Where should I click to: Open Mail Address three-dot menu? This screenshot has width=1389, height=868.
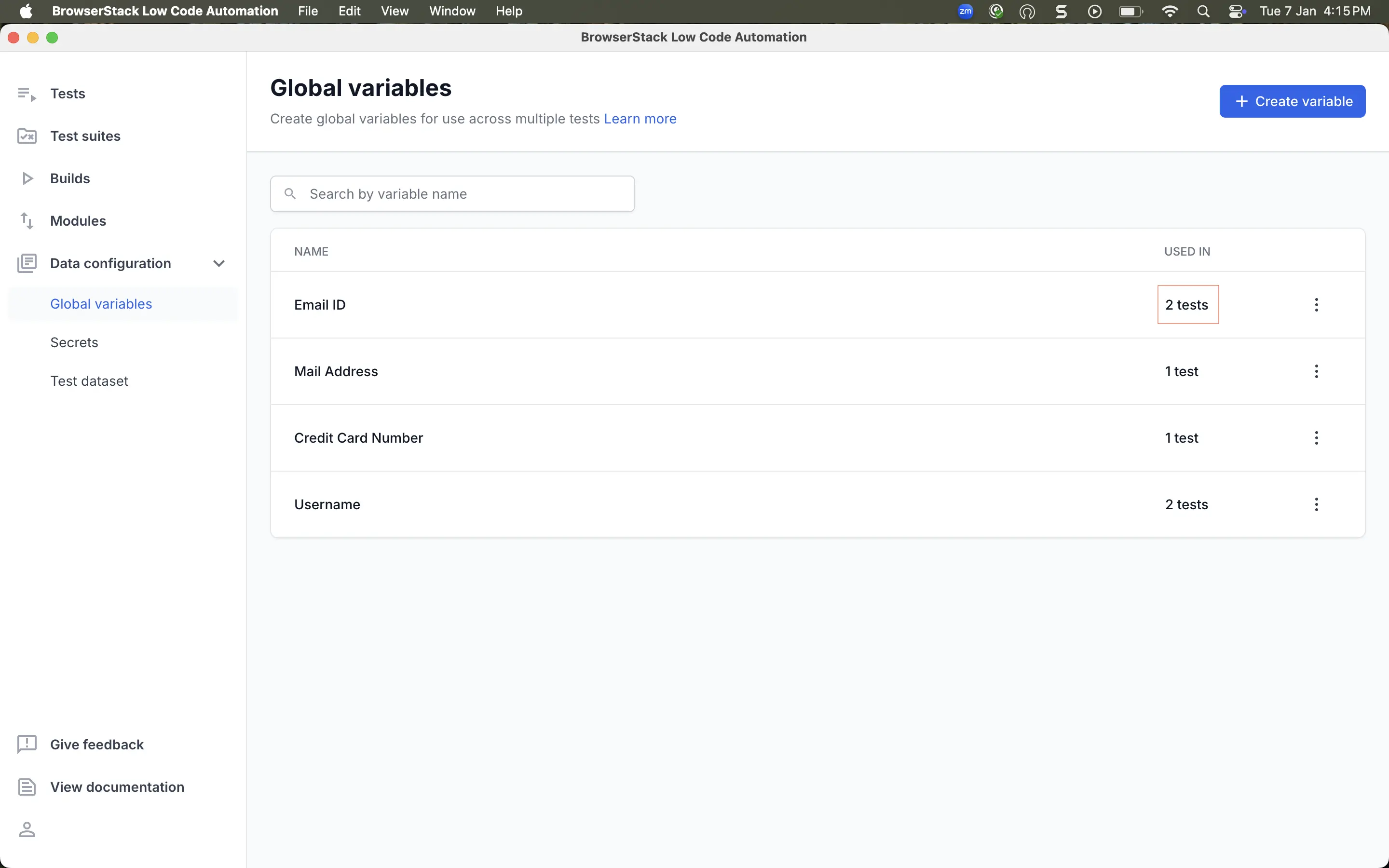coord(1316,371)
